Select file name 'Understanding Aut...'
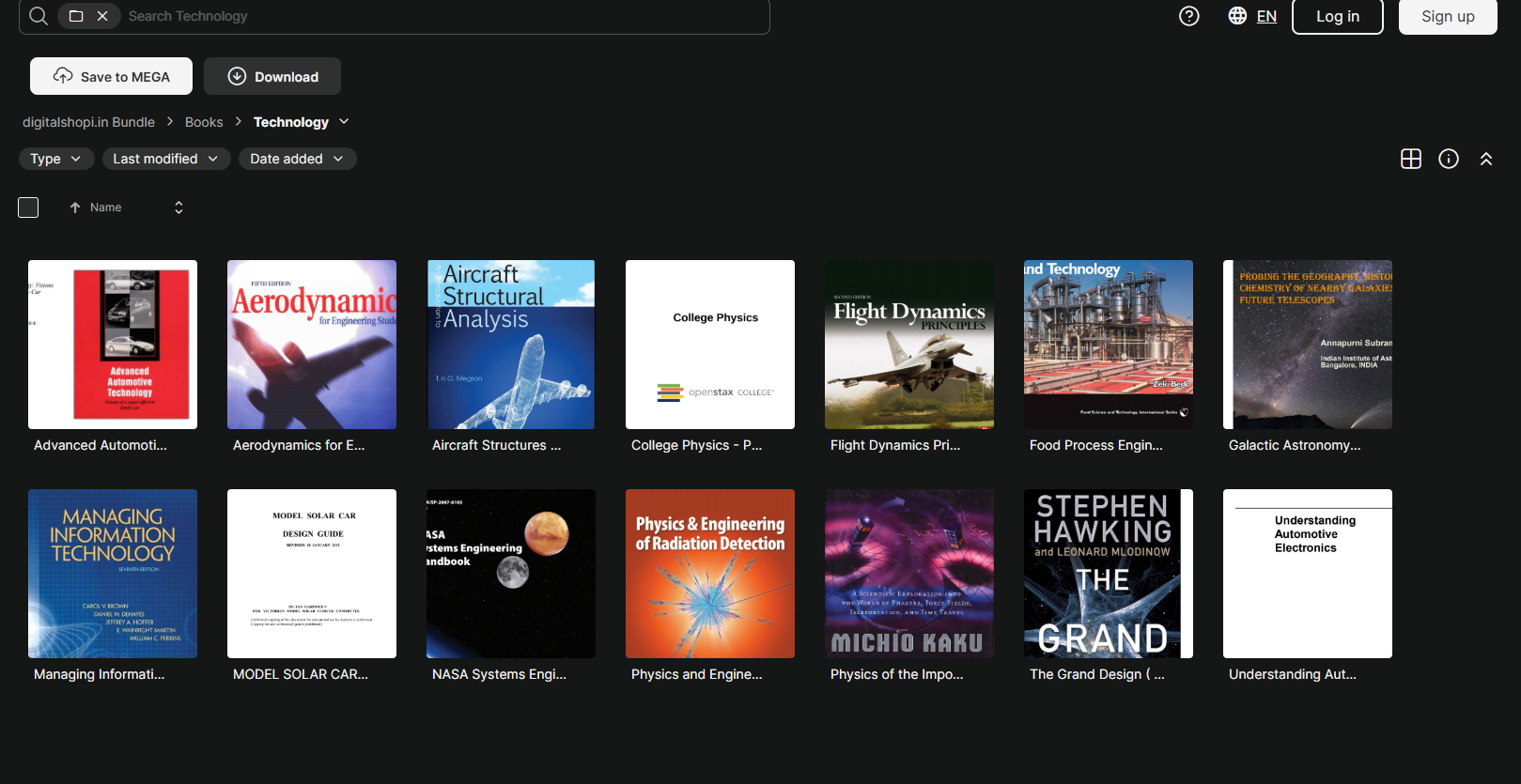This screenshot has height=784, width=1521. 1293,674
